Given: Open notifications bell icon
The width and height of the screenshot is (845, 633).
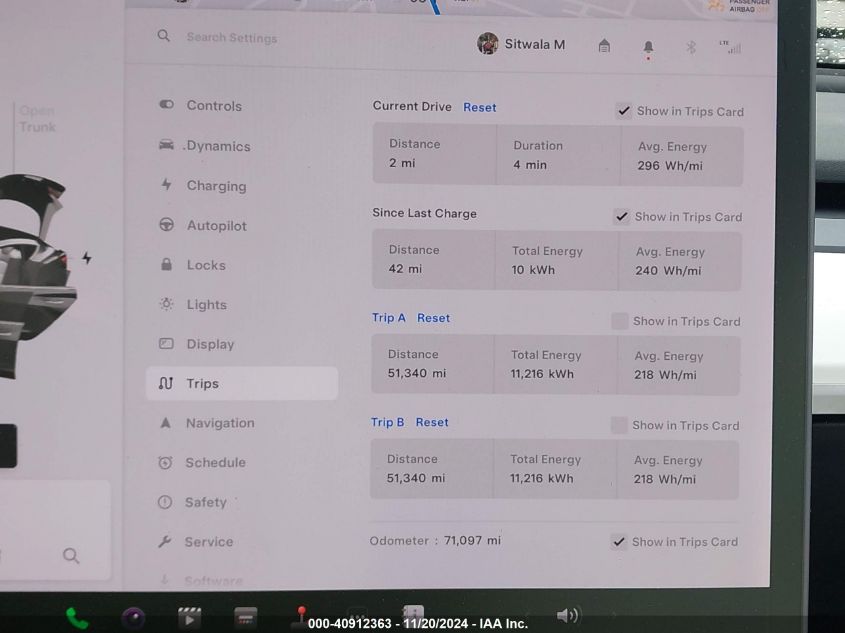Looking at the screenshot, I should tap(648, 47).
